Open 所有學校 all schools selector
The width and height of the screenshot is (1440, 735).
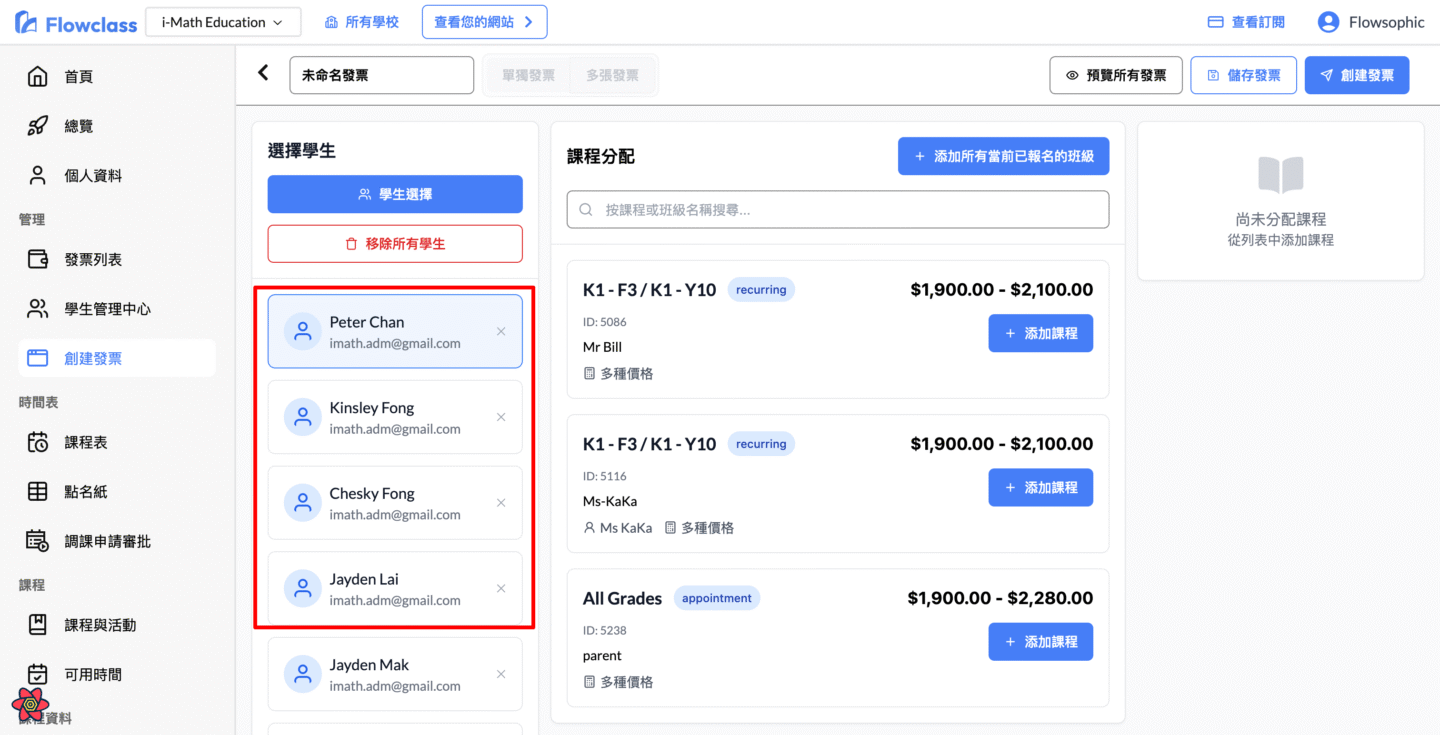tap(361, 22)
